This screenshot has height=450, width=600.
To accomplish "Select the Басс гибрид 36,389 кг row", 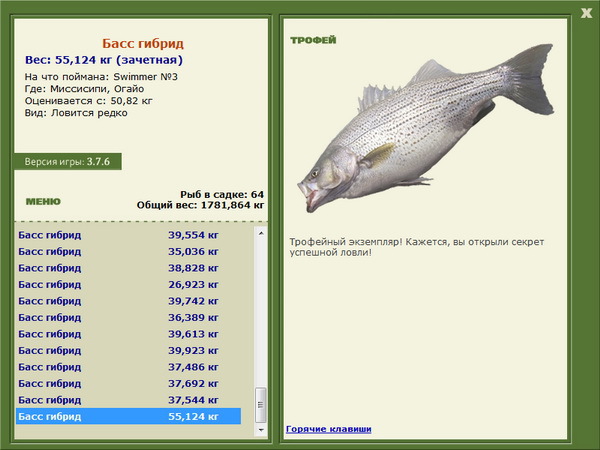I will pyautogui.click(x=128, y=317).
